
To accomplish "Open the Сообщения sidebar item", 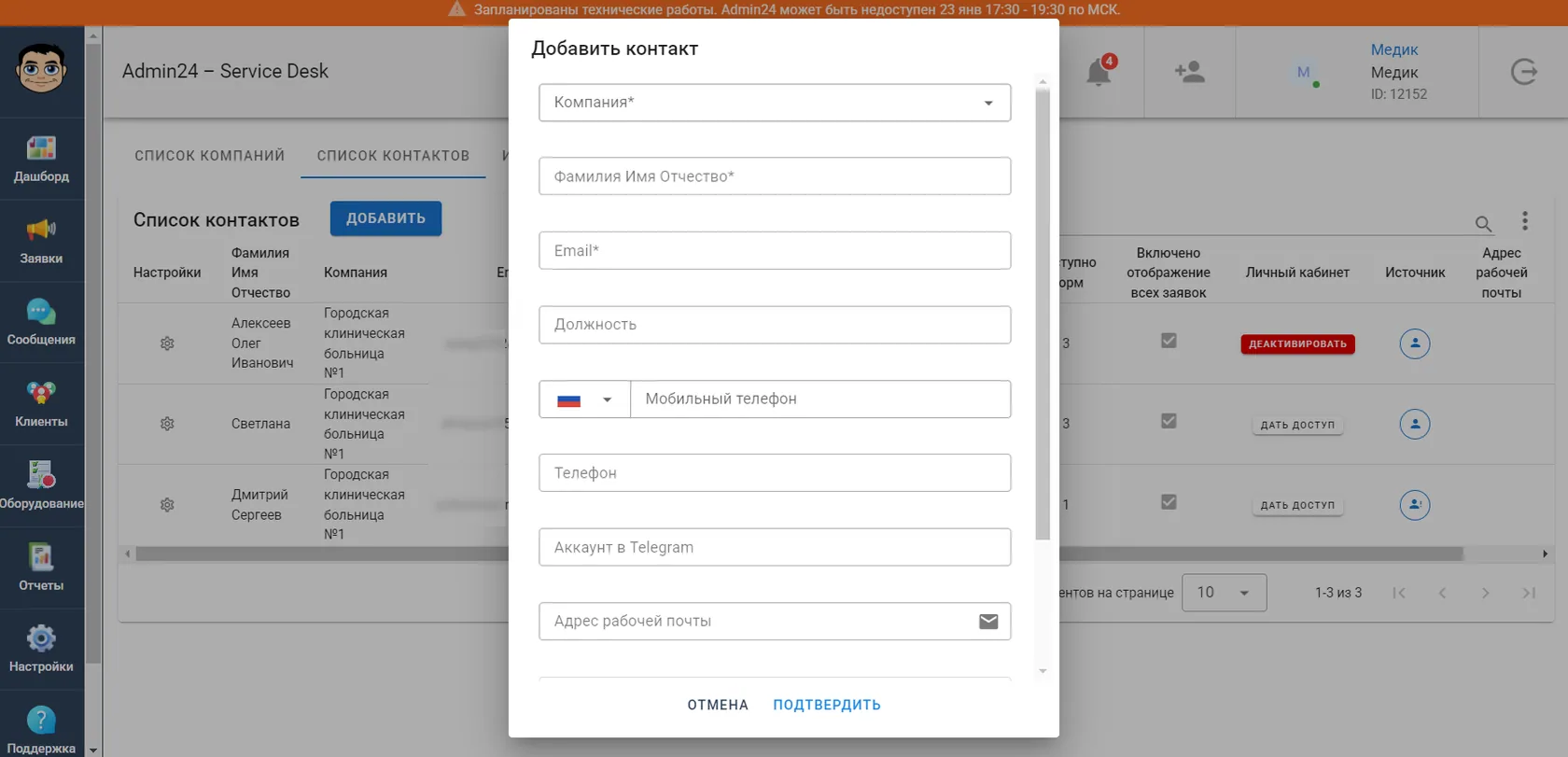I will pyautogui.click(x=41, y=322).
